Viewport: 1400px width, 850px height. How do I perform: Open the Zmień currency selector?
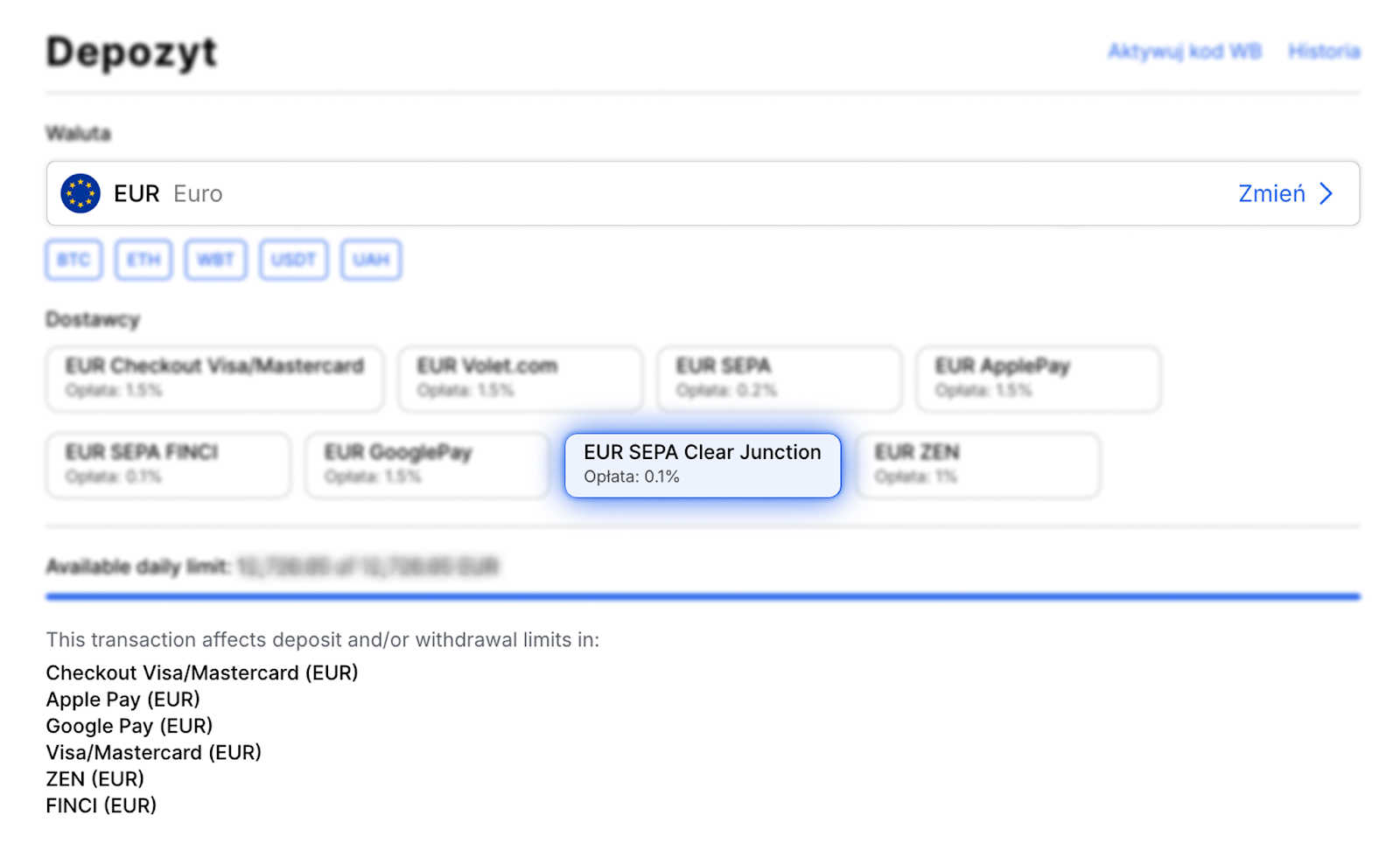click(x=1271, y=193)
